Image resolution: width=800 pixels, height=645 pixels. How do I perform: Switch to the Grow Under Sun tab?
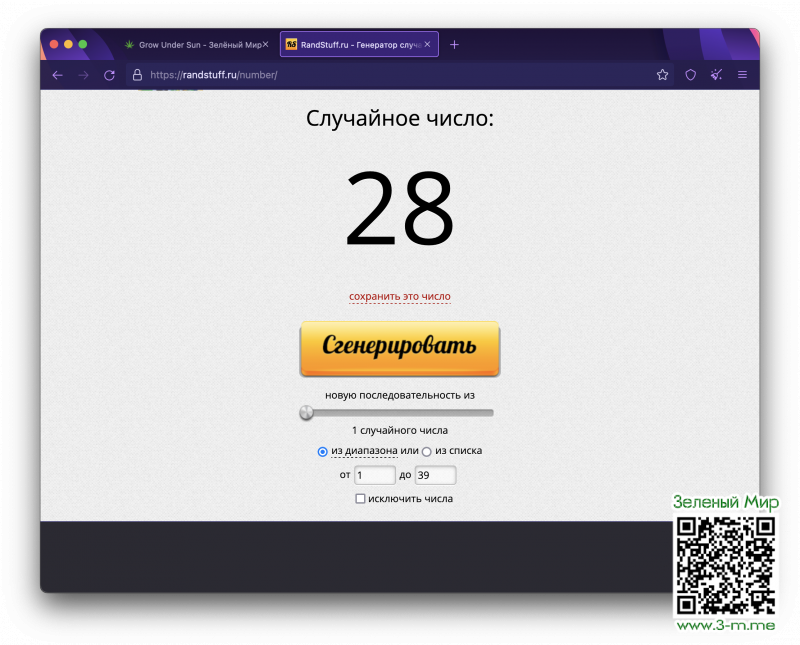tap(190, 45)
